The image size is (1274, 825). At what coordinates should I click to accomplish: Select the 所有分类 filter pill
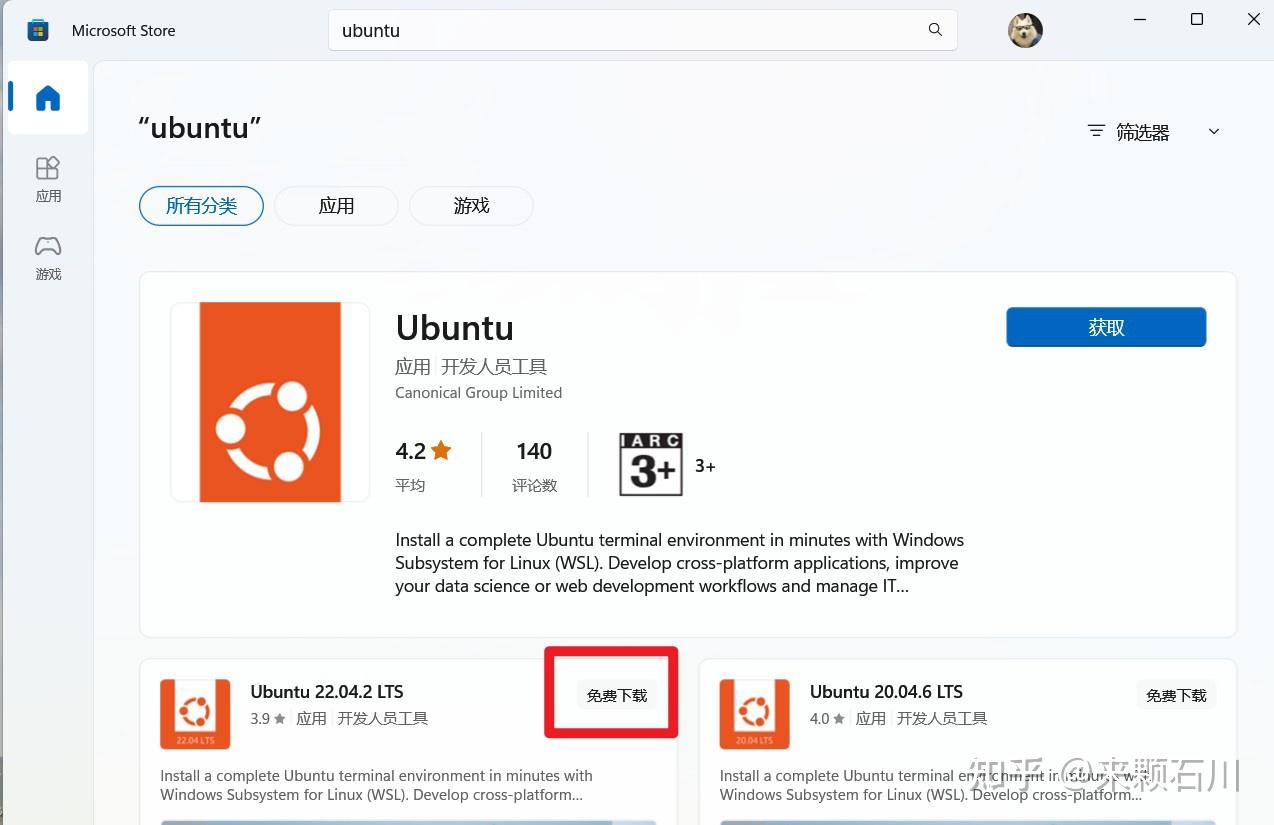201,205
